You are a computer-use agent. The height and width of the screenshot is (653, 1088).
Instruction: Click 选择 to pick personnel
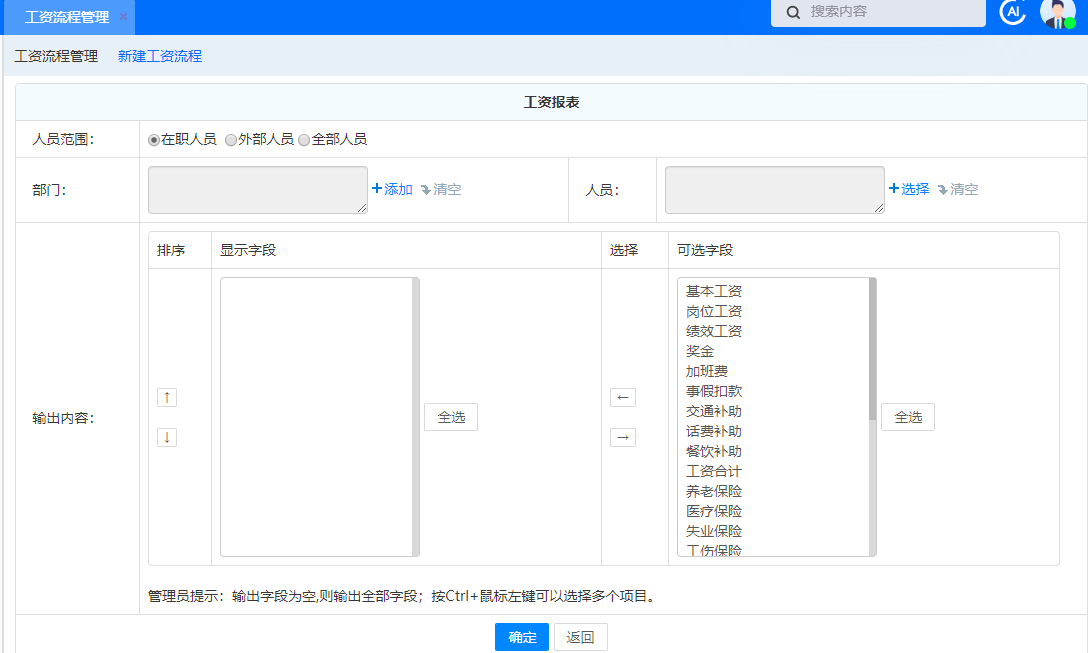coord(909,189)
